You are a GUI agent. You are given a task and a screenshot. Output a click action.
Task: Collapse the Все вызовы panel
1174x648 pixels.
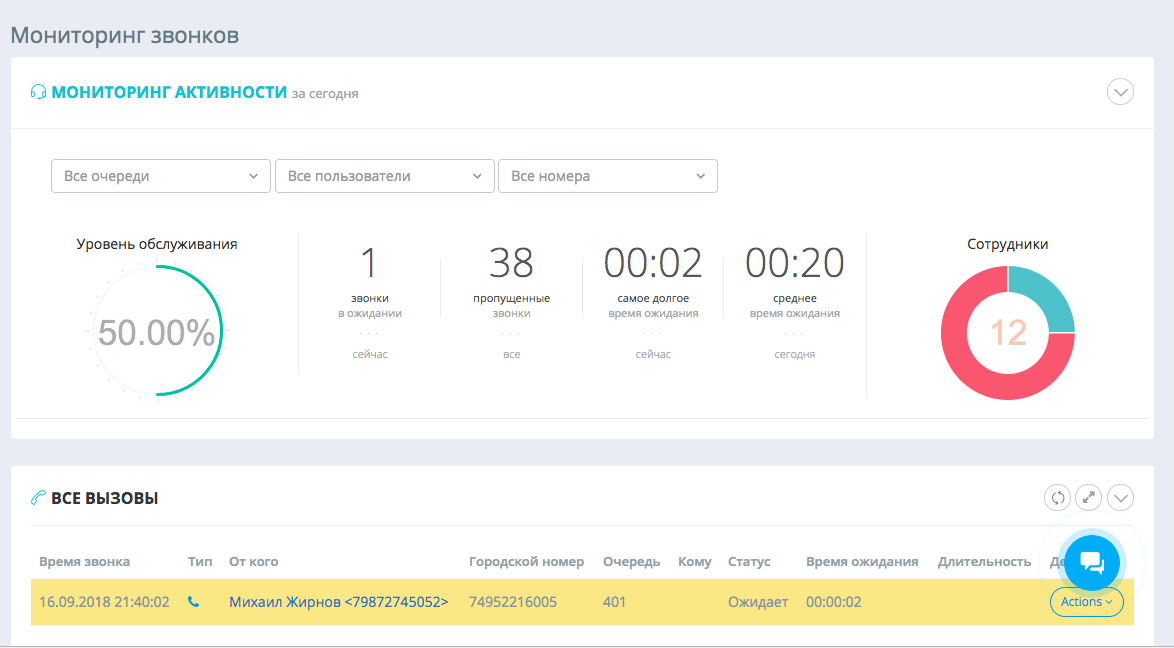pos(1120,497)
